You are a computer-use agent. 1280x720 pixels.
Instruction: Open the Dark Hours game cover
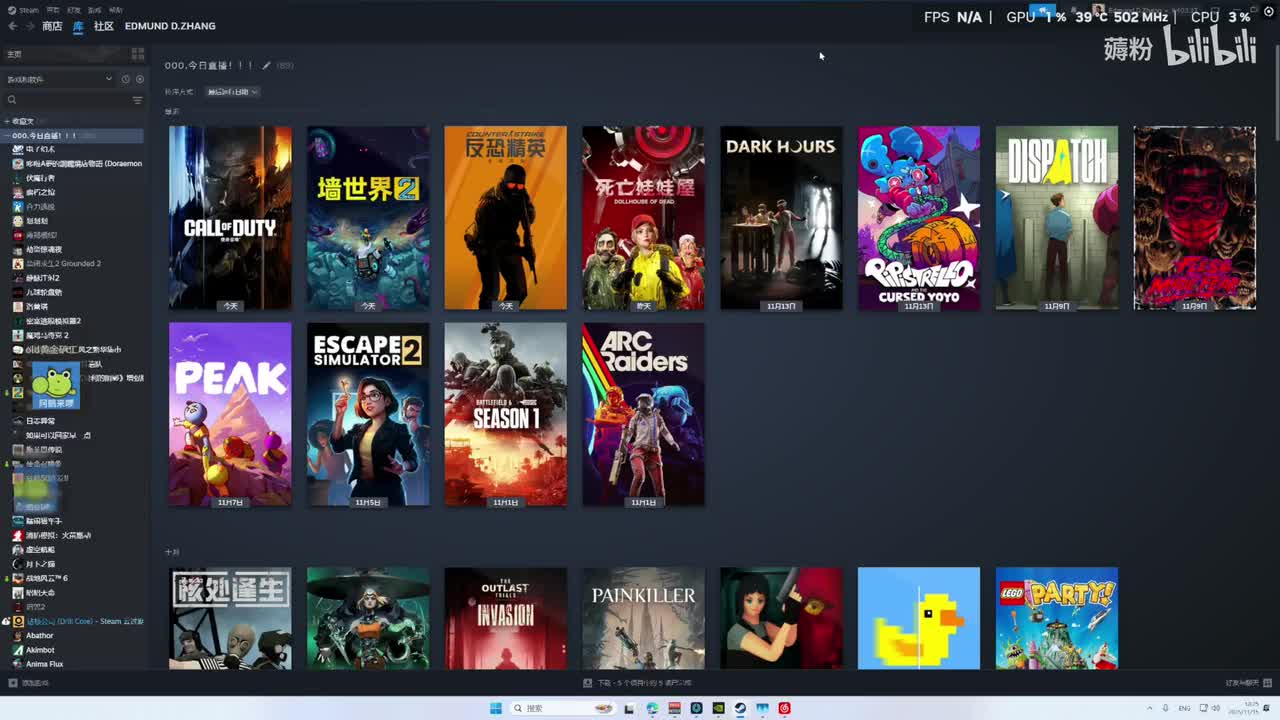pos(781,217)
